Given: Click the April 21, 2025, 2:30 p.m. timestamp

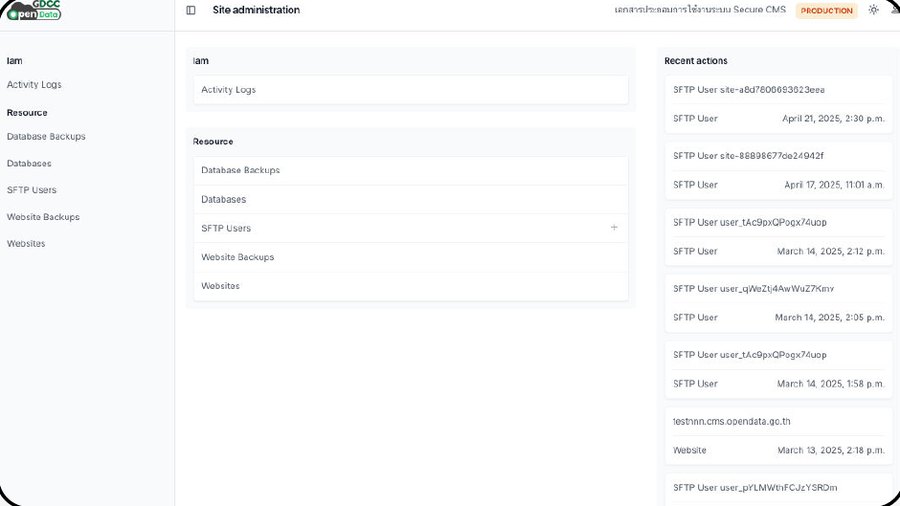Looking at the screenshot, I should coord(833,119).
